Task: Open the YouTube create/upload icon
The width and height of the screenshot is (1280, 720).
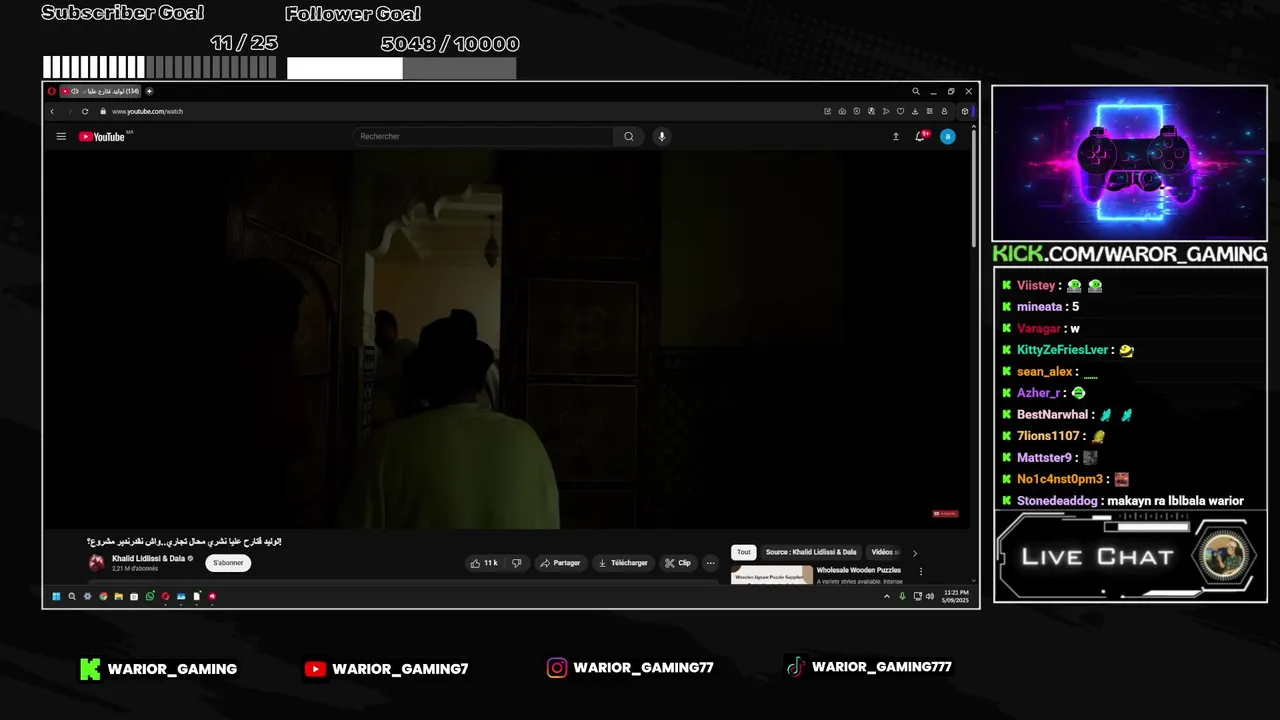Action: pyautogui.click(x=896, y=136)
